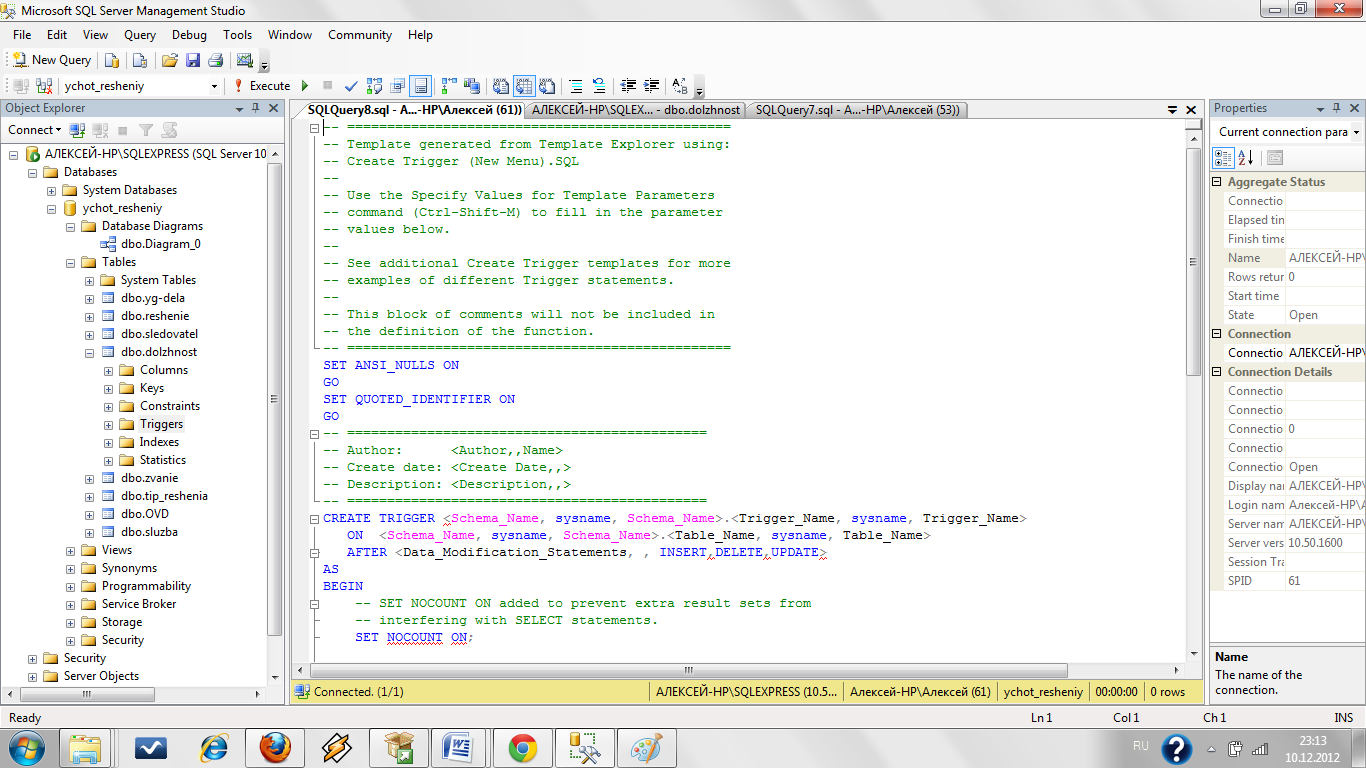
Task: Open the Current connection parameters dropdown
Action: [x=1356, y=132]
